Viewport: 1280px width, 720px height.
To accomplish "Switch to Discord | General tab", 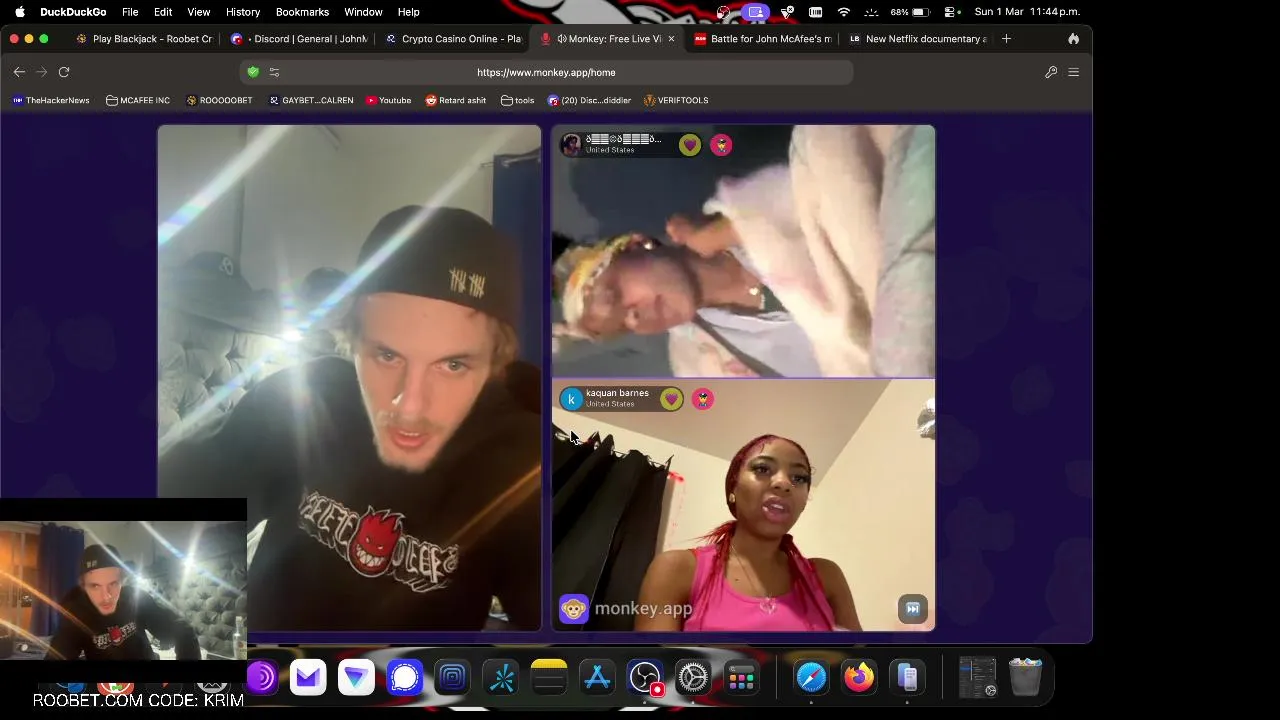I will 300,39.
